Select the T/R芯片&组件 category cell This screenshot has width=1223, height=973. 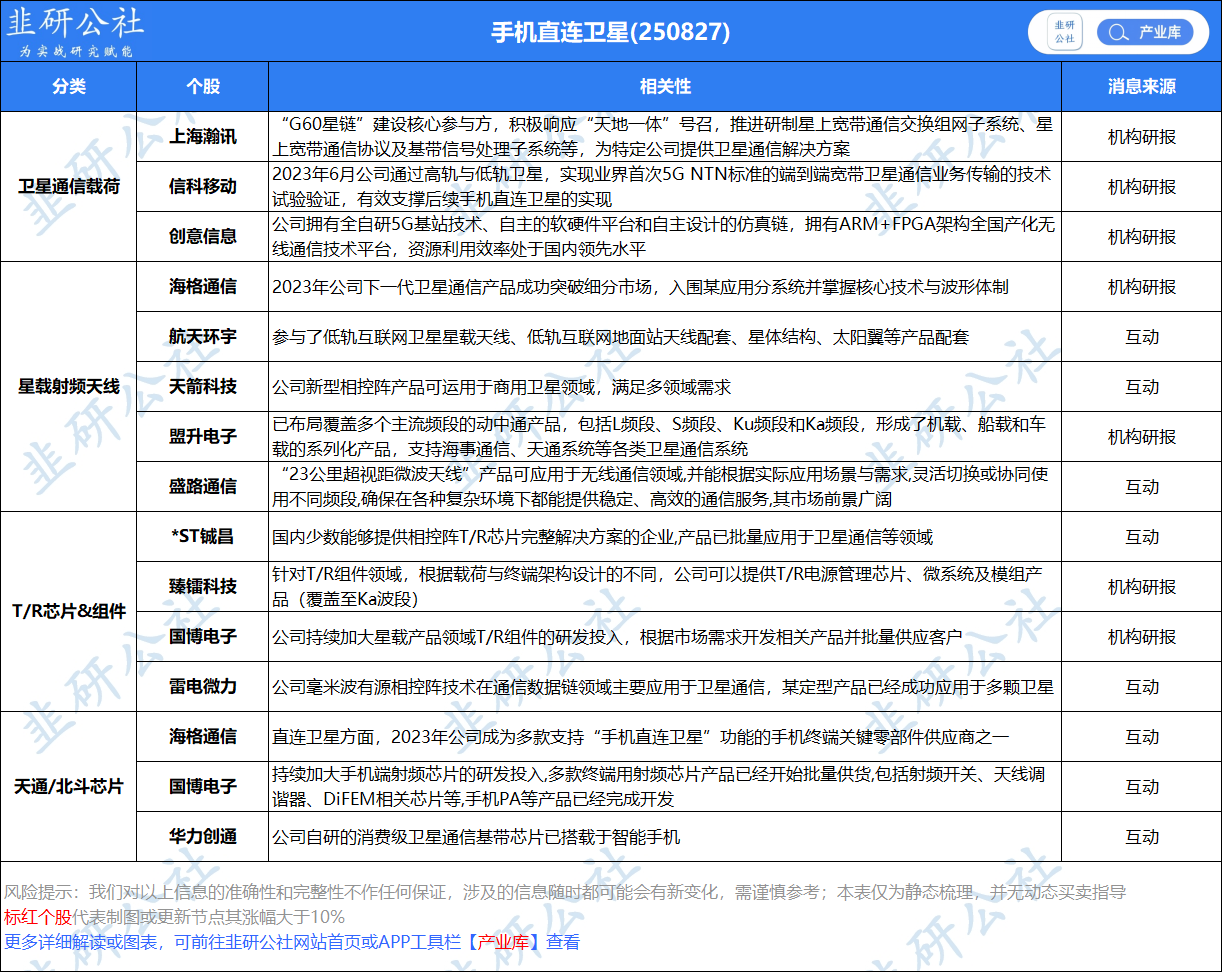68,612
